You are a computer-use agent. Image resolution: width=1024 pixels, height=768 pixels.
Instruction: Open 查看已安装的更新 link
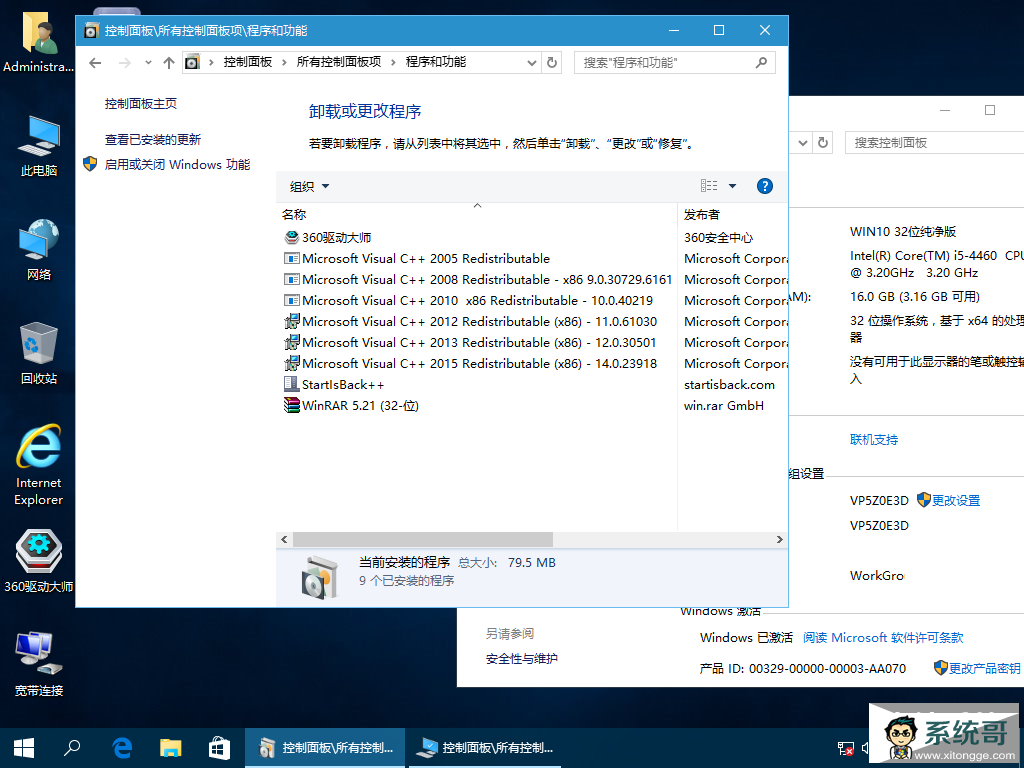click(x=153, y=139)
